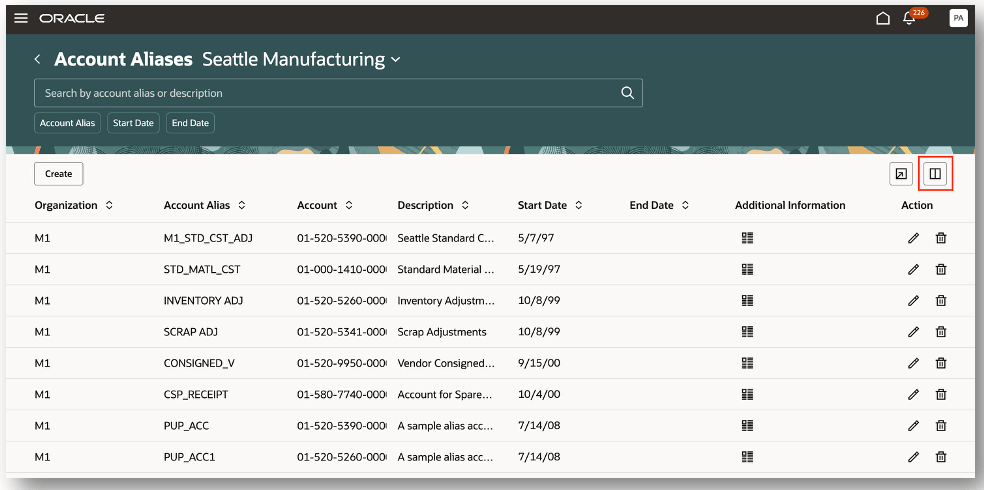Sort by Account column
The height and width of the screenshot is (490, 984).
click(348, 205)
